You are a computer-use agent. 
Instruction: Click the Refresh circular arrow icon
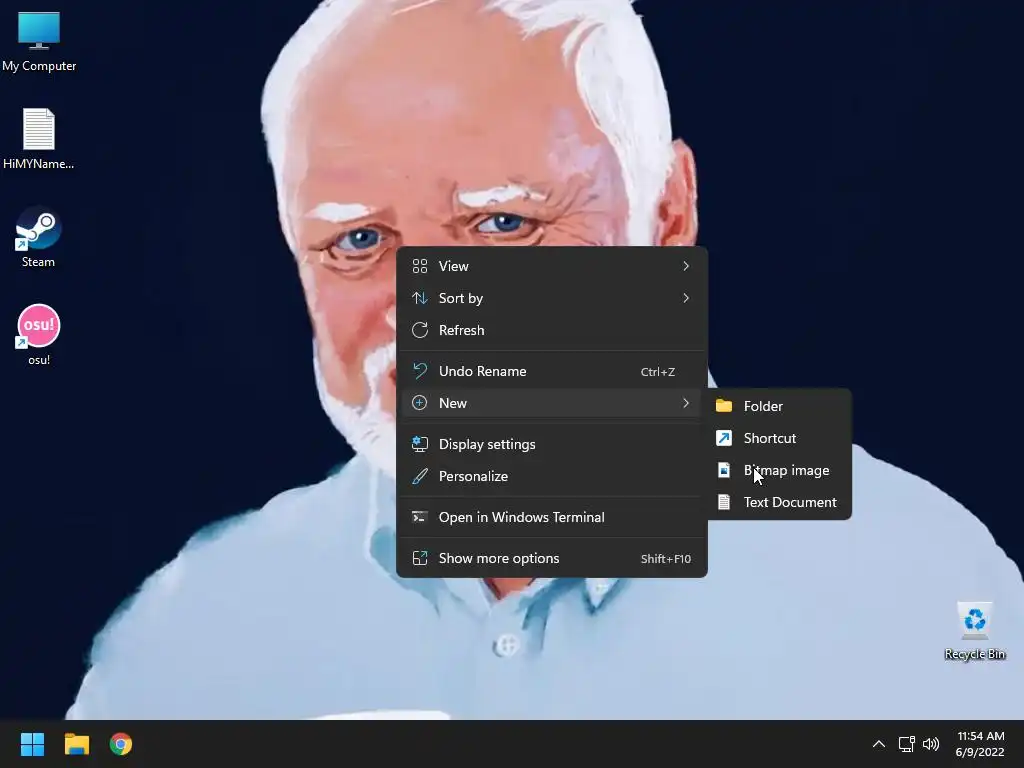[420, 330]
